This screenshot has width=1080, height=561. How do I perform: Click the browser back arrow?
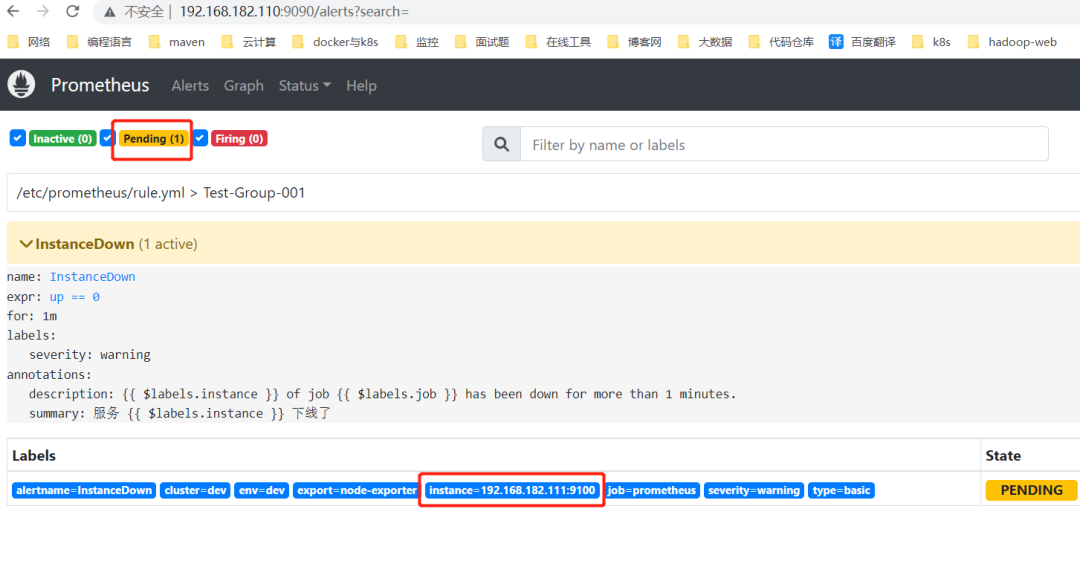point(13,11)
